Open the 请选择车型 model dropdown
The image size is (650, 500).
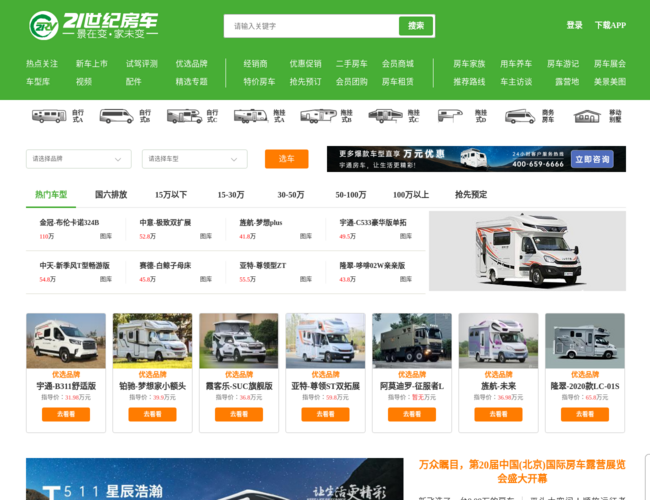195,159
